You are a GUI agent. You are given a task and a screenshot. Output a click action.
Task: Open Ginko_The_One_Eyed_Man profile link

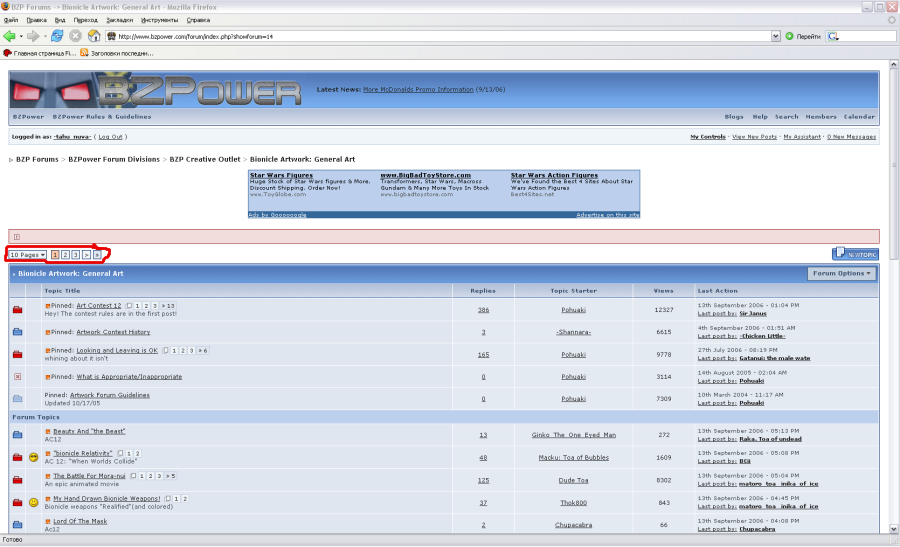pyautogui.click(x=573, y=435)
